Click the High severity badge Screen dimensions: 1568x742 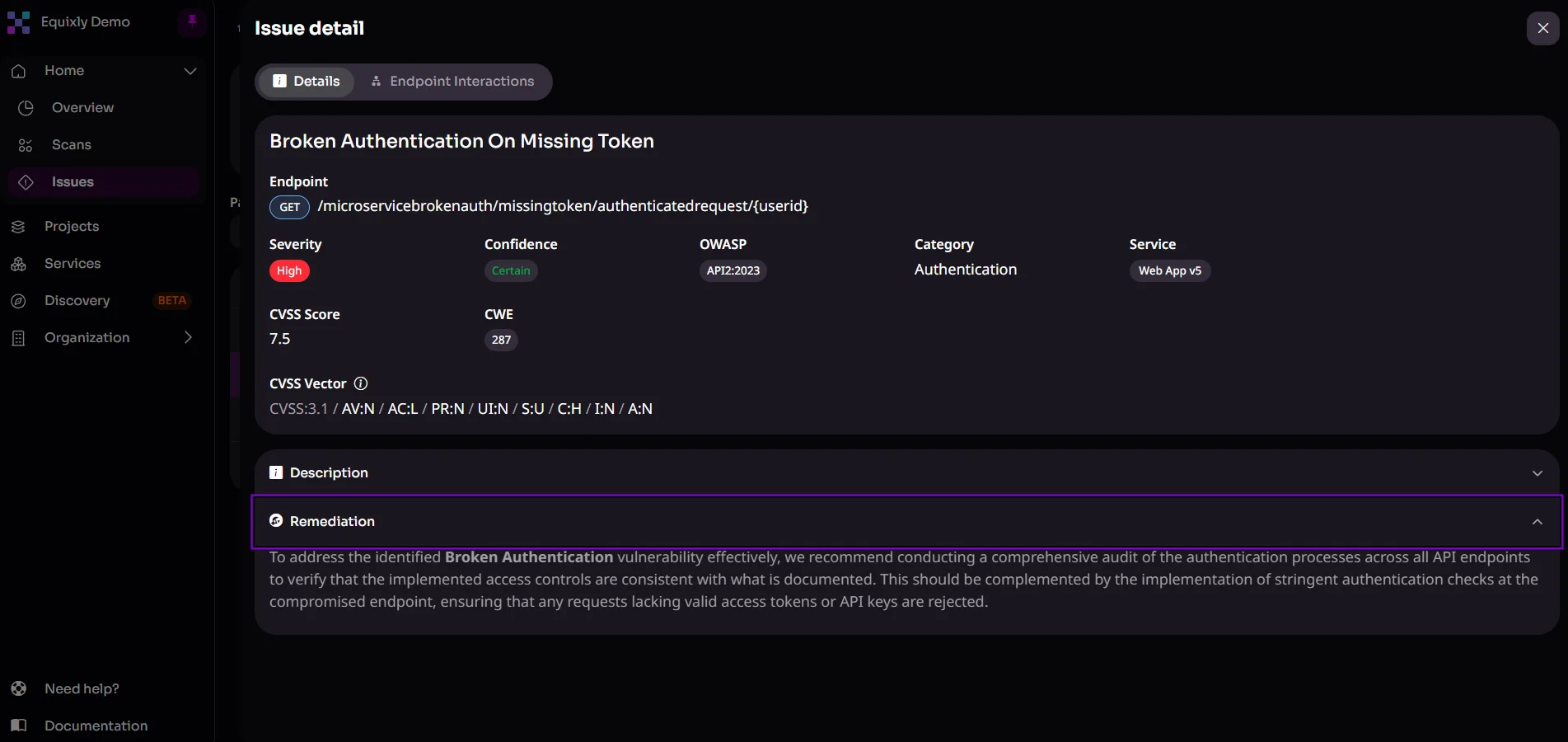coord(289,270)
